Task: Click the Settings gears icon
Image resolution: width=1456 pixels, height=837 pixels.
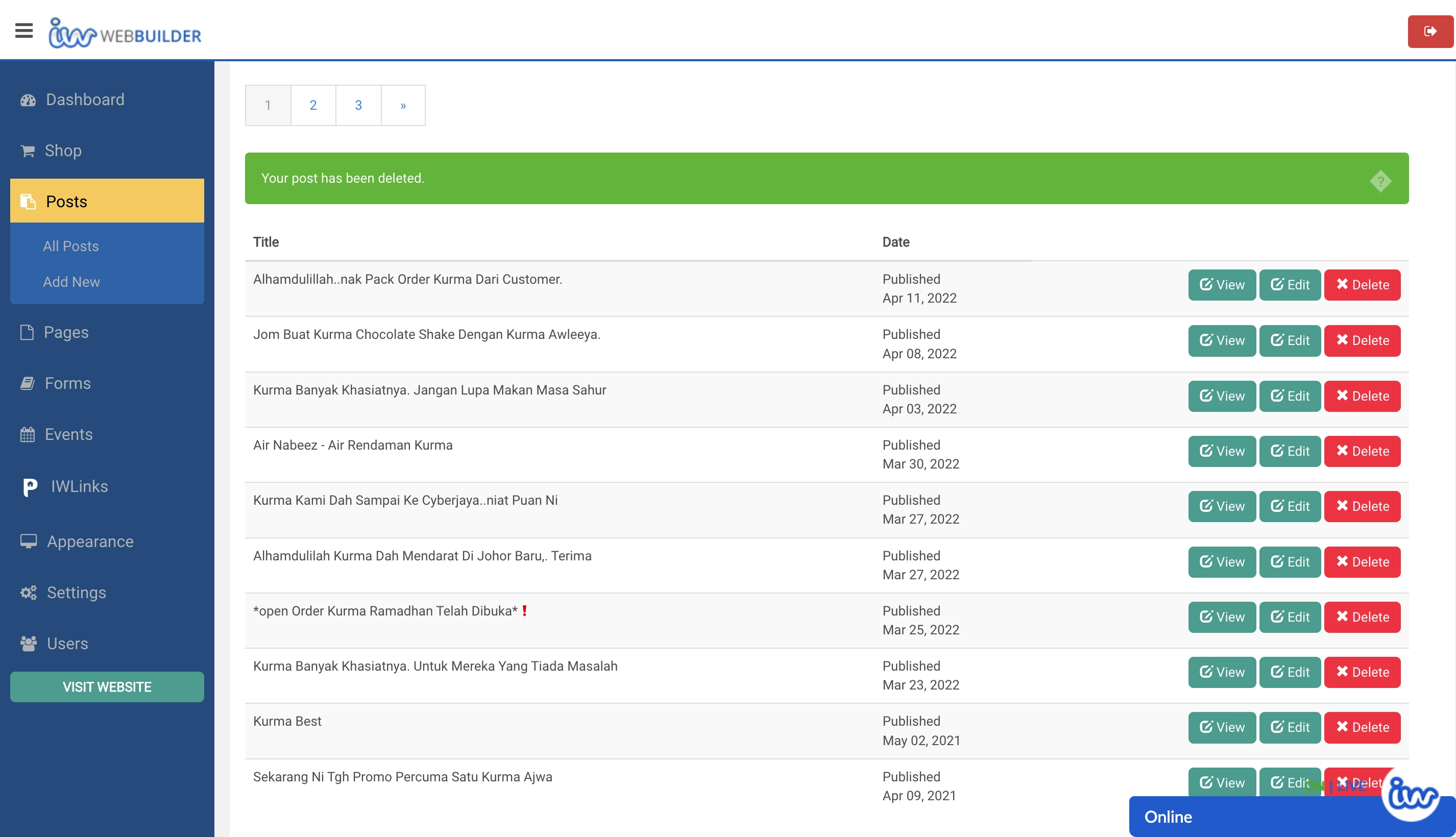Action: click(x=28, y=592)
